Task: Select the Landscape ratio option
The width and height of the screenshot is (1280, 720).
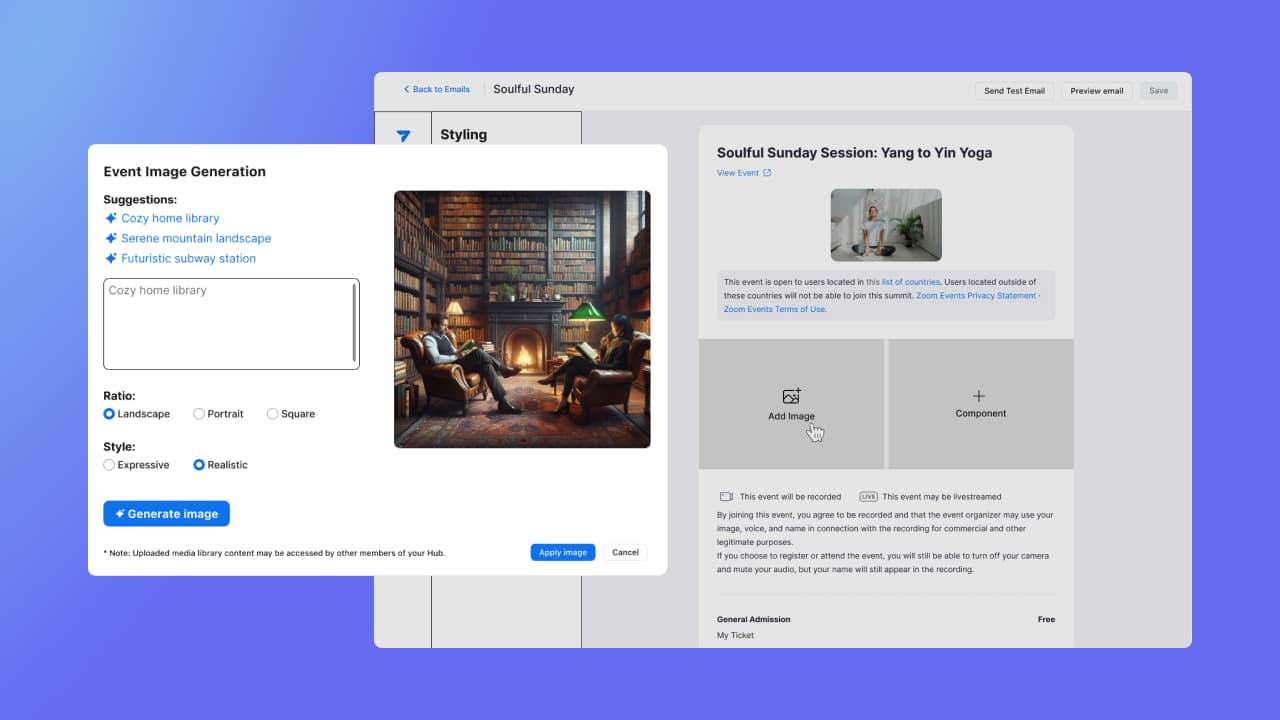Action: (110, 414)
